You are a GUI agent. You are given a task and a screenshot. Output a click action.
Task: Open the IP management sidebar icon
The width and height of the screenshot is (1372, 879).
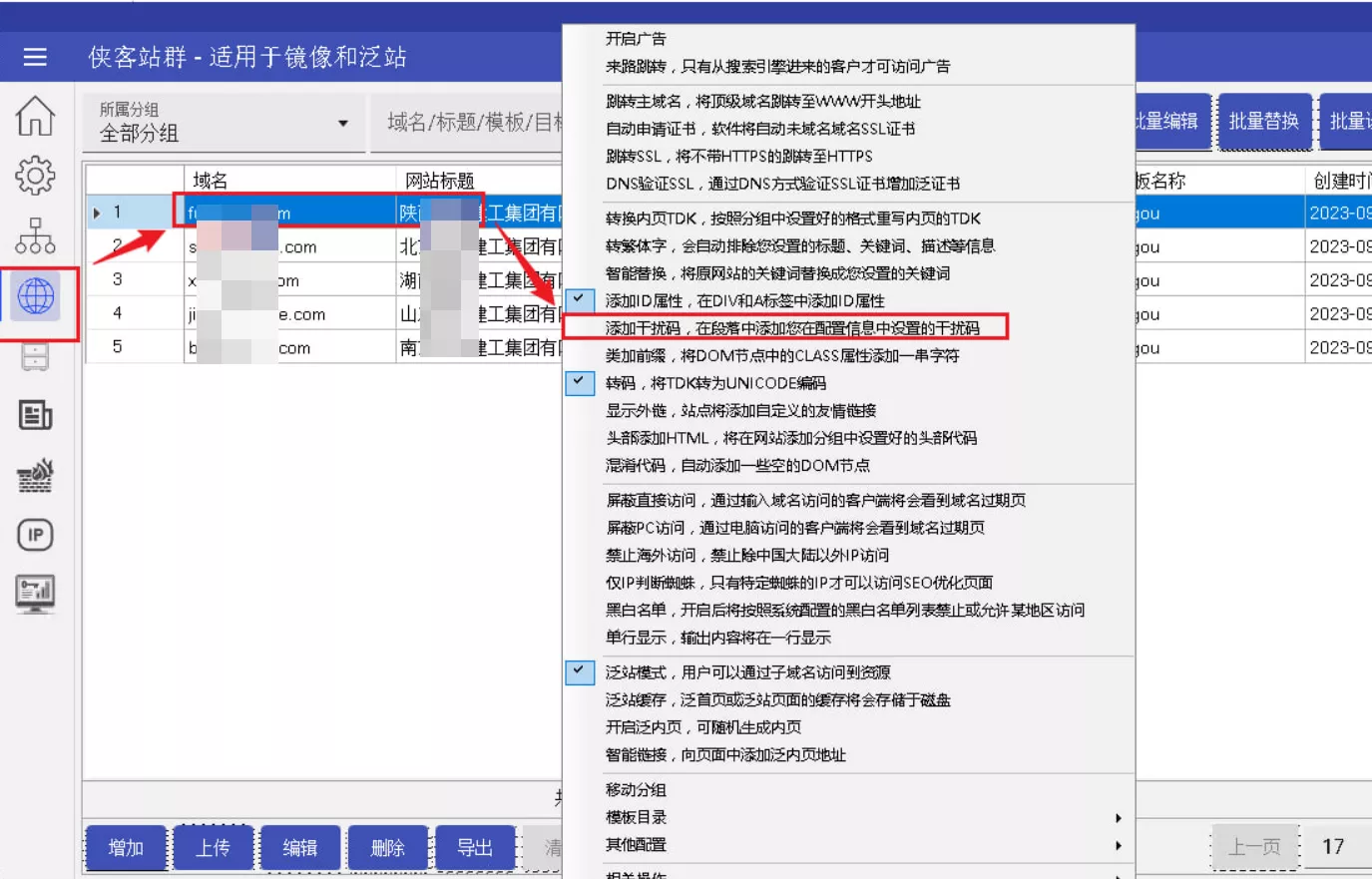pos(35,535)
